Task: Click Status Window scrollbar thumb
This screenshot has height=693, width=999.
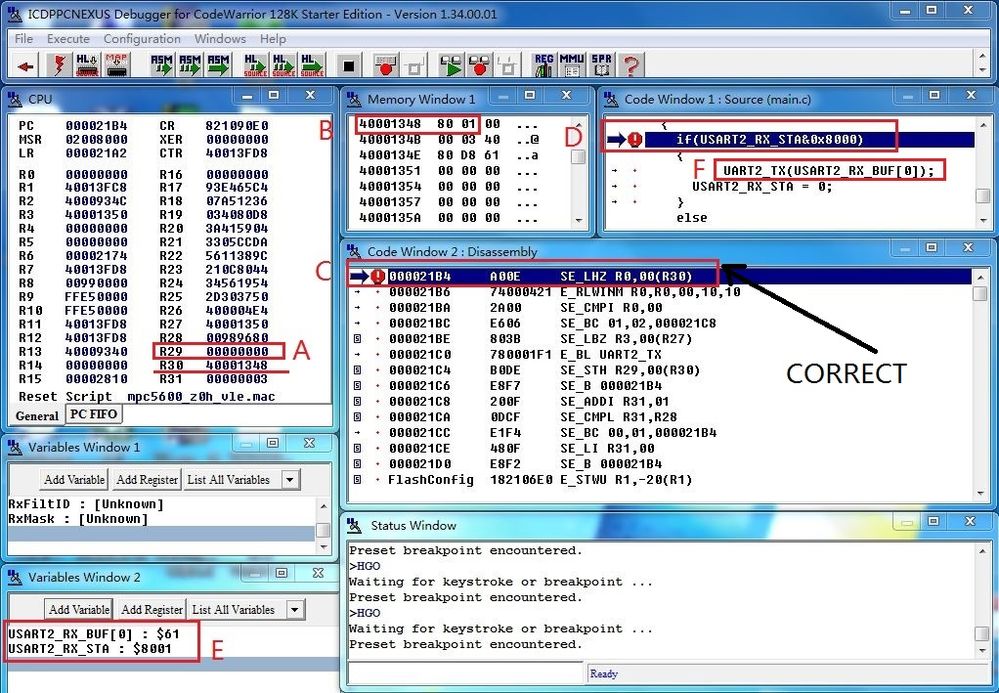Action: point(982,634)
